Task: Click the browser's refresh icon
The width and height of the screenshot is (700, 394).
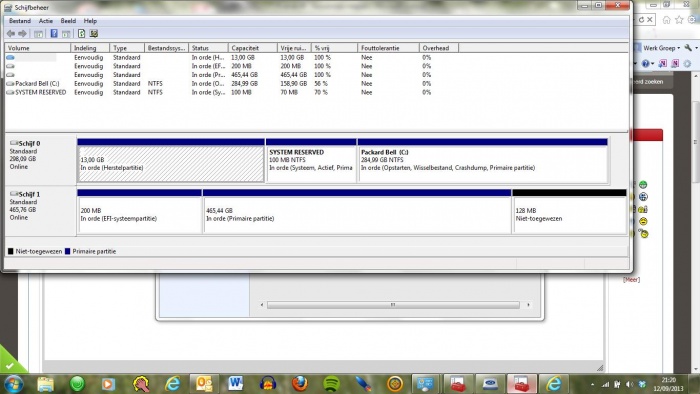Action: click(x=641, y=20)
